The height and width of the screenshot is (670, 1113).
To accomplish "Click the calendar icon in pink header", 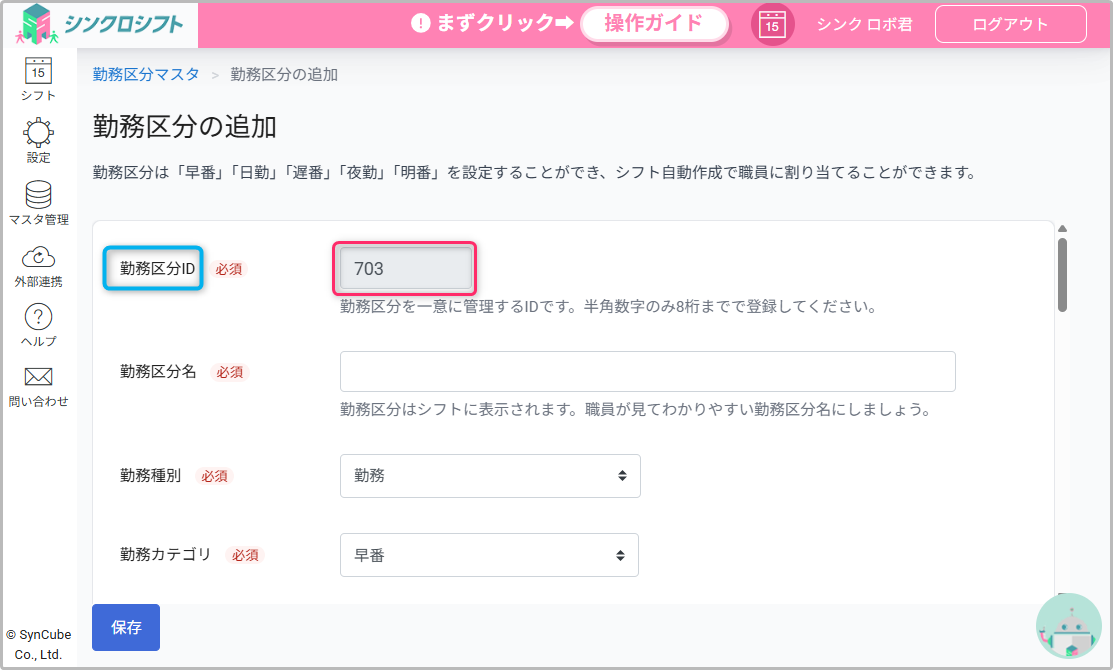I will [x=772, y=25].
